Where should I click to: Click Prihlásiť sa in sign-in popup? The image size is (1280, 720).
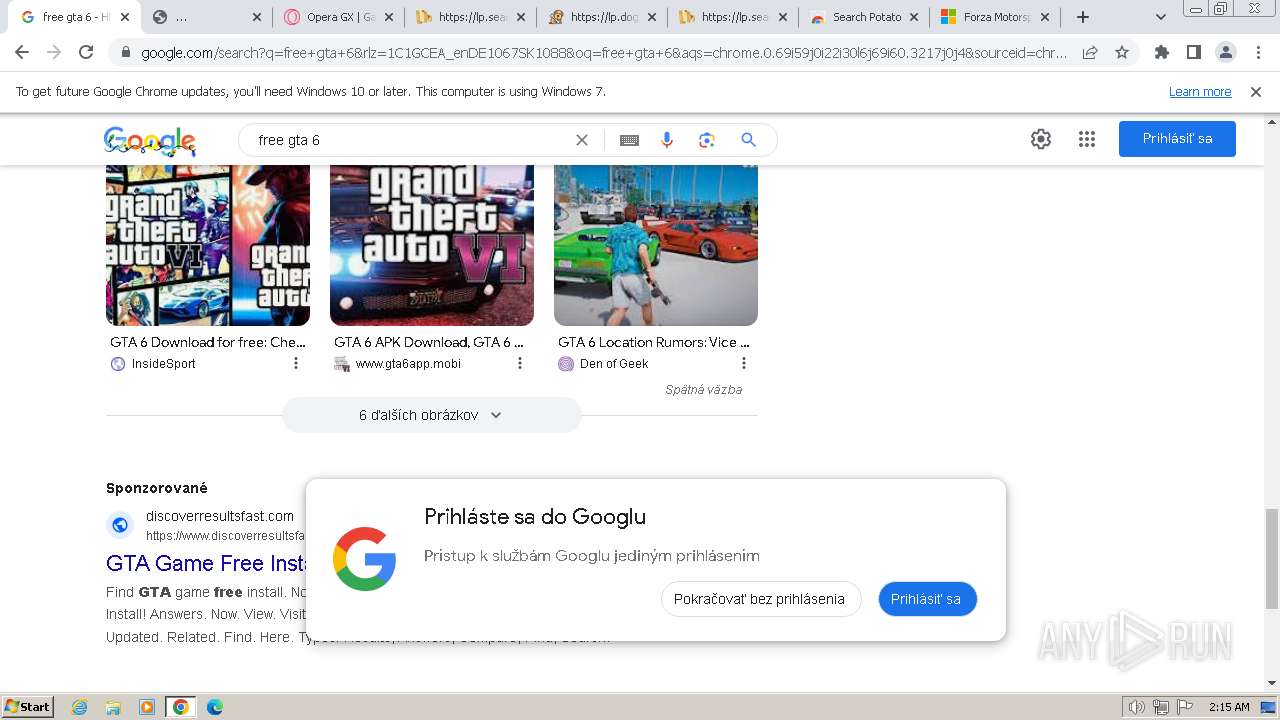927,599
